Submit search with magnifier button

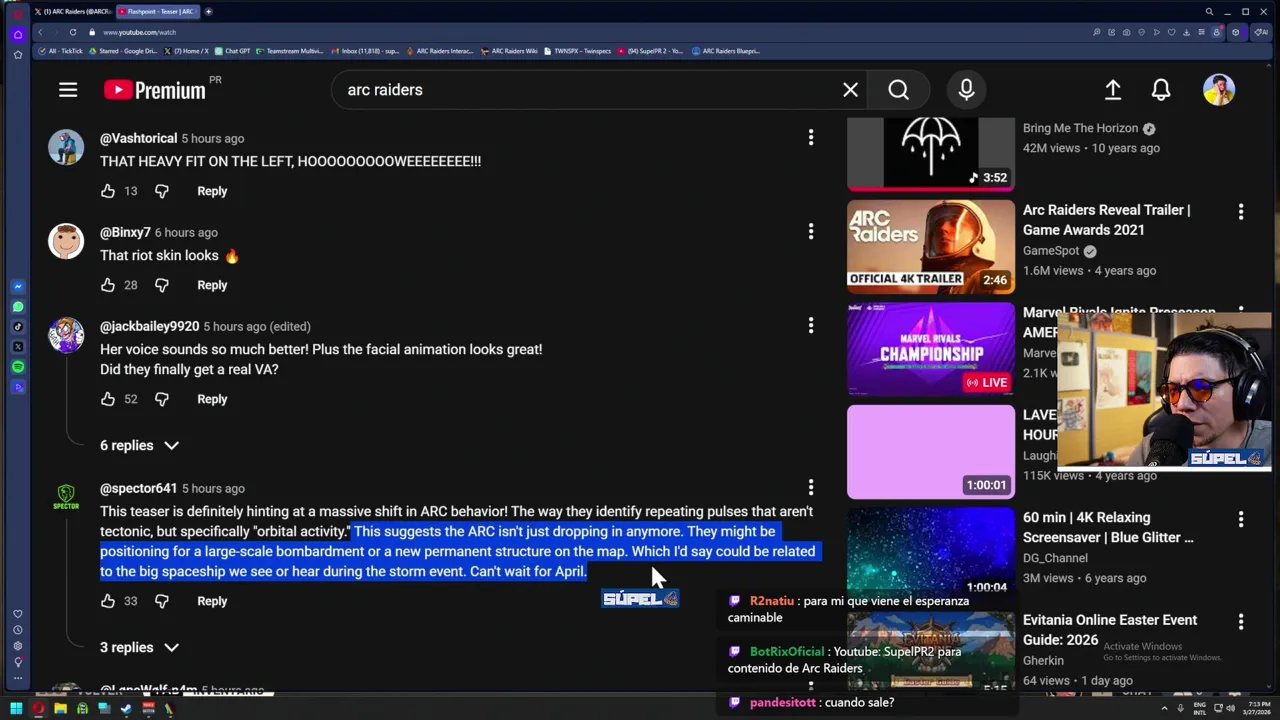click(898, 90)
